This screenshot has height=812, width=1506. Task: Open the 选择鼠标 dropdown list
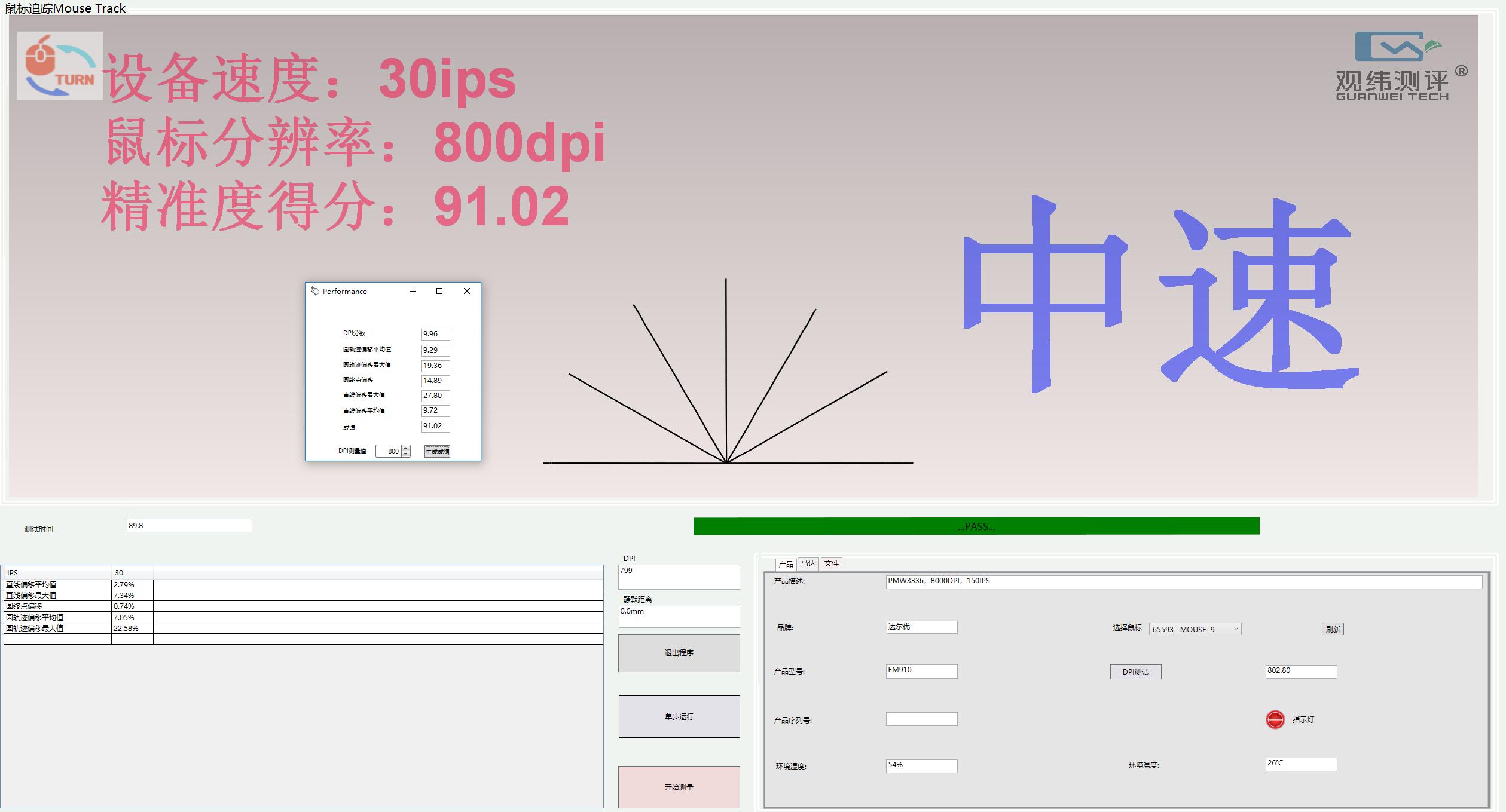click(x=1235, y=629)
